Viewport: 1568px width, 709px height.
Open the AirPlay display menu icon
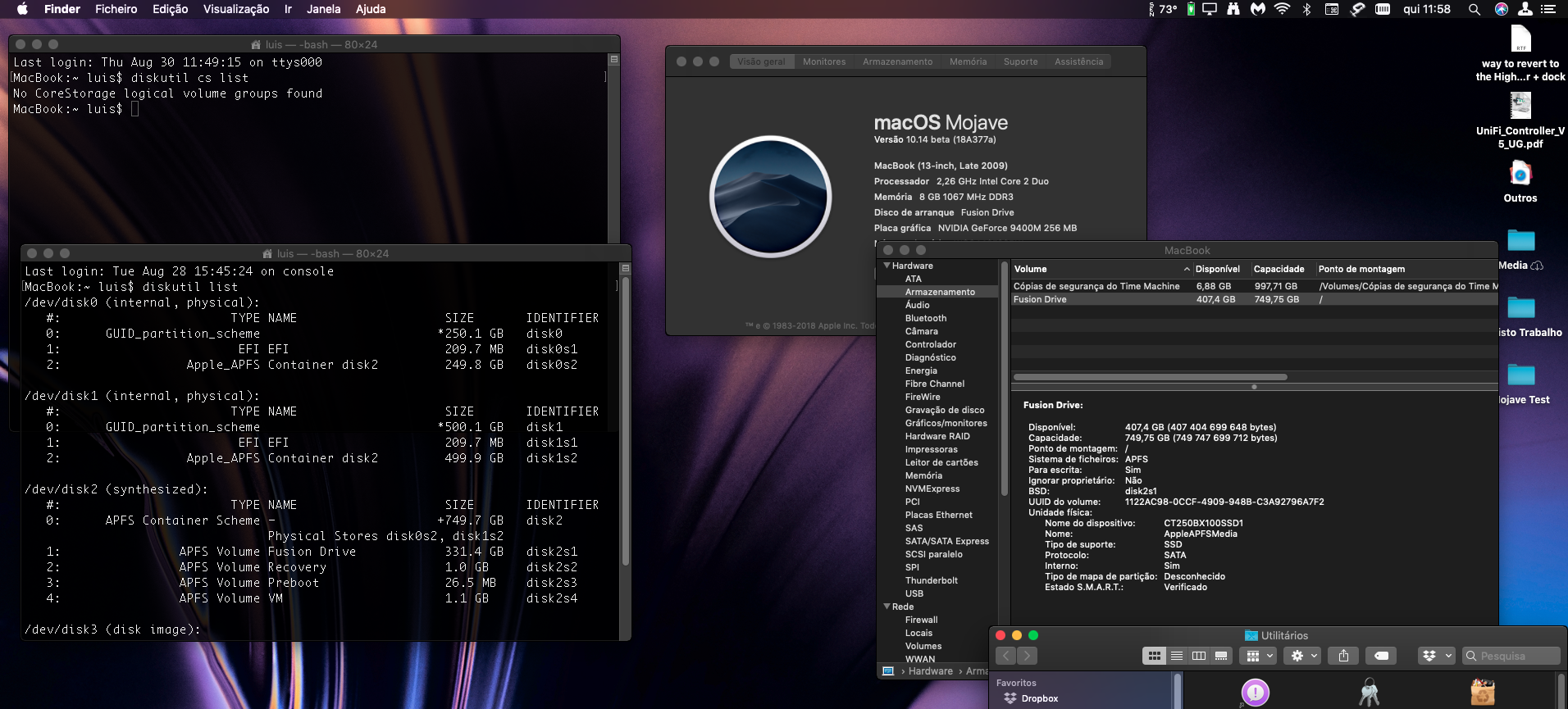[1210, 9]
